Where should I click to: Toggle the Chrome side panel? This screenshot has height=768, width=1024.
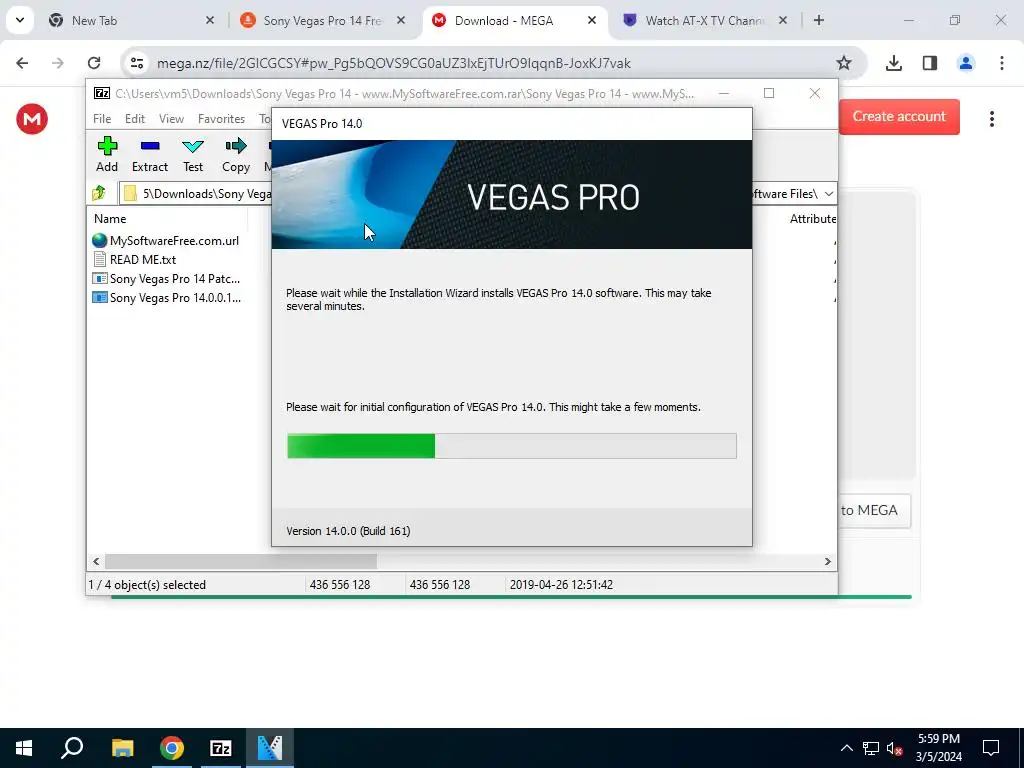coord(929,63)
